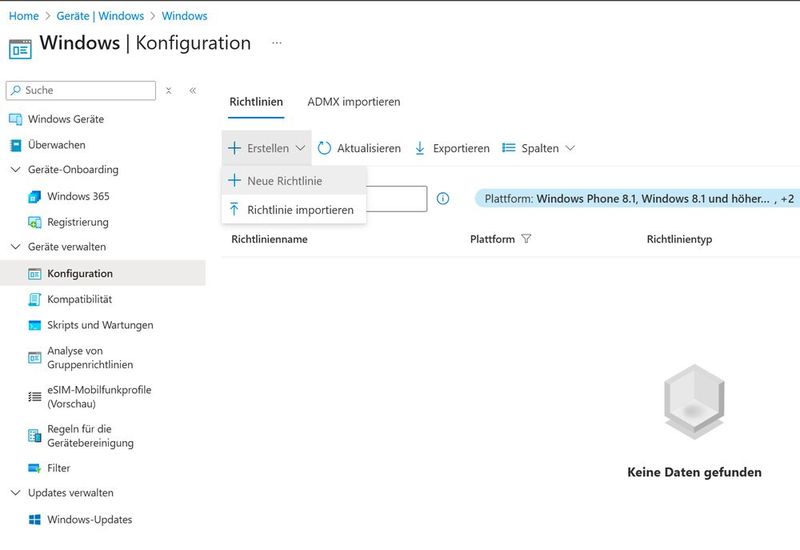Collapse the Geräte verwalten section chevron

[16, 247]
